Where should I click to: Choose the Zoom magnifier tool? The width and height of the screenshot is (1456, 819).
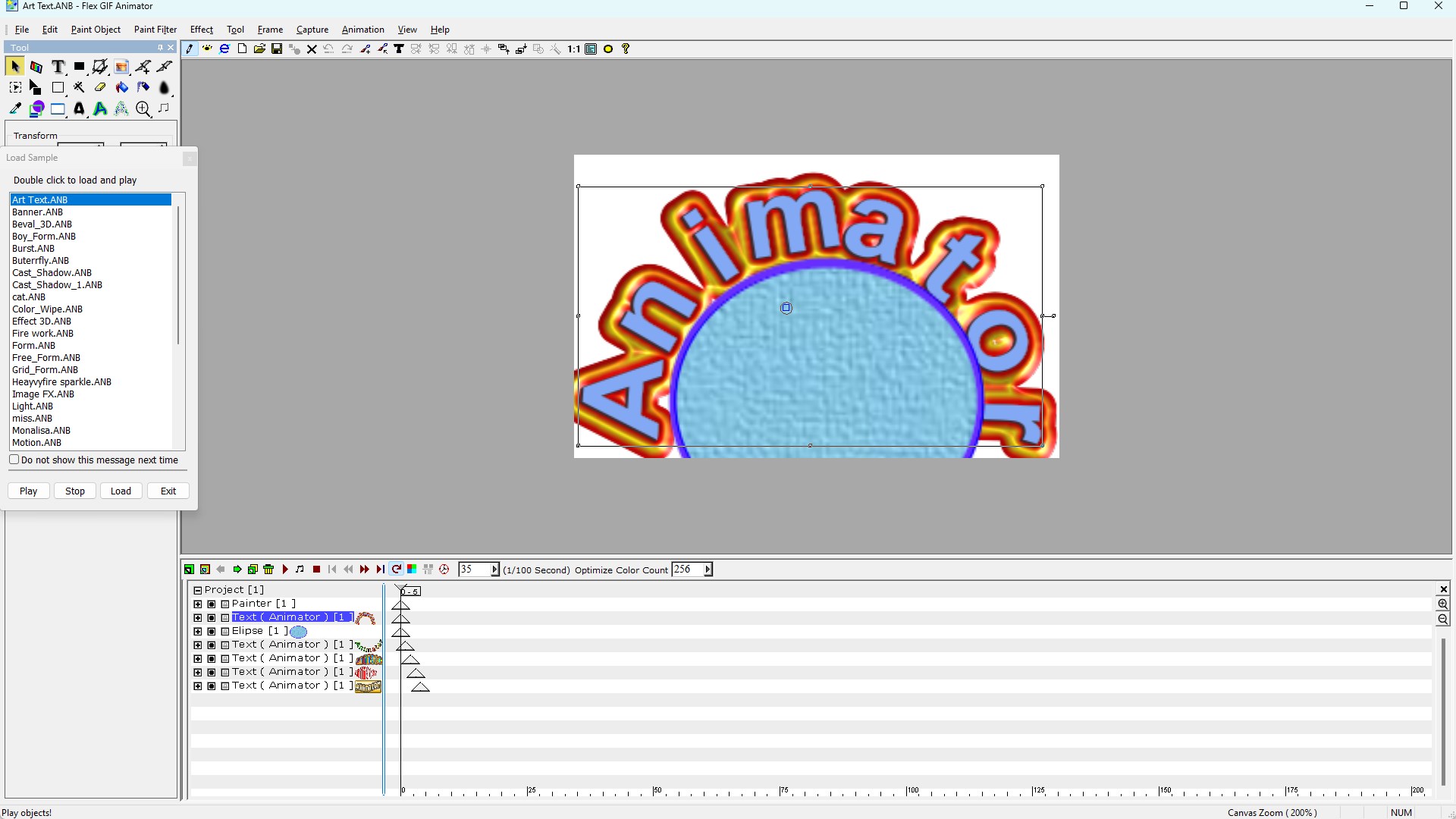tap(143, 109)
